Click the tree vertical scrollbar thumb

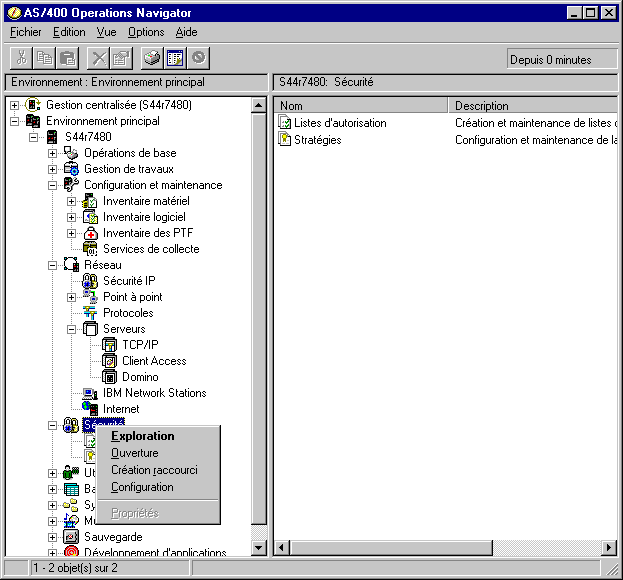click(x=259, y=319)
